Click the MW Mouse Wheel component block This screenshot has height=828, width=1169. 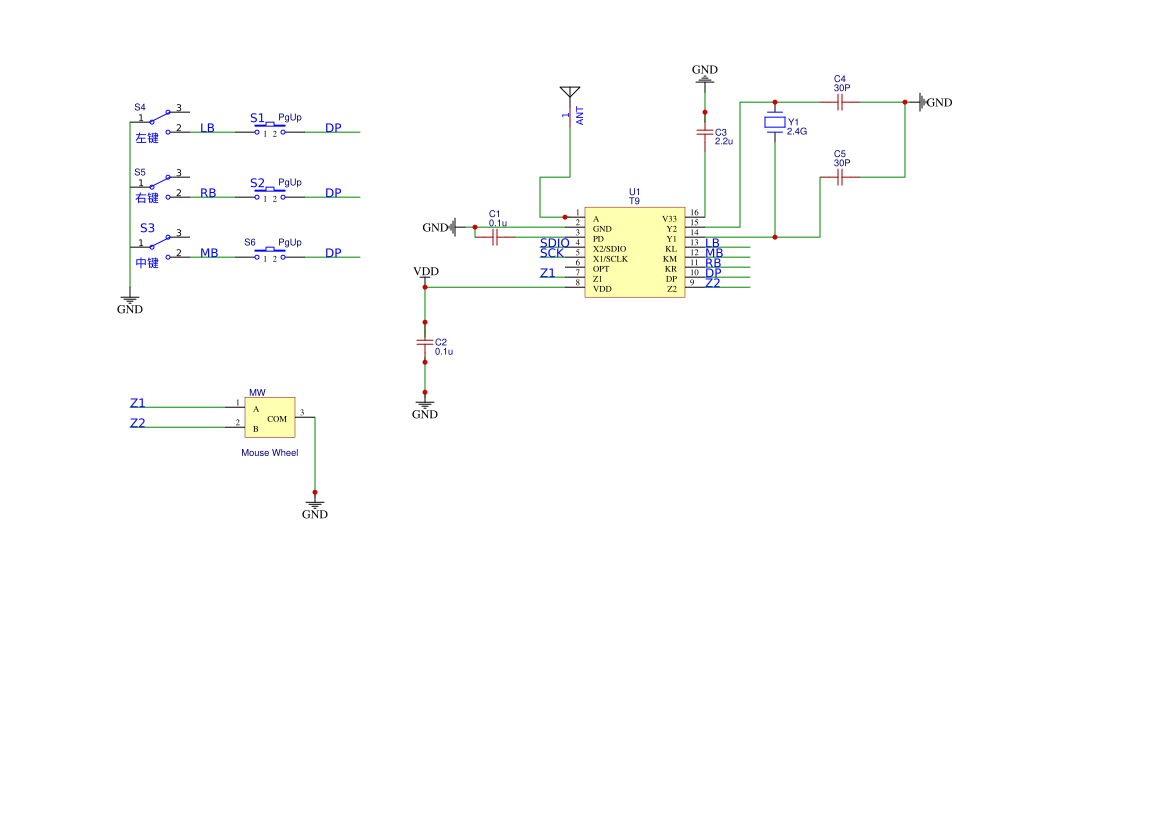[270, 418]
